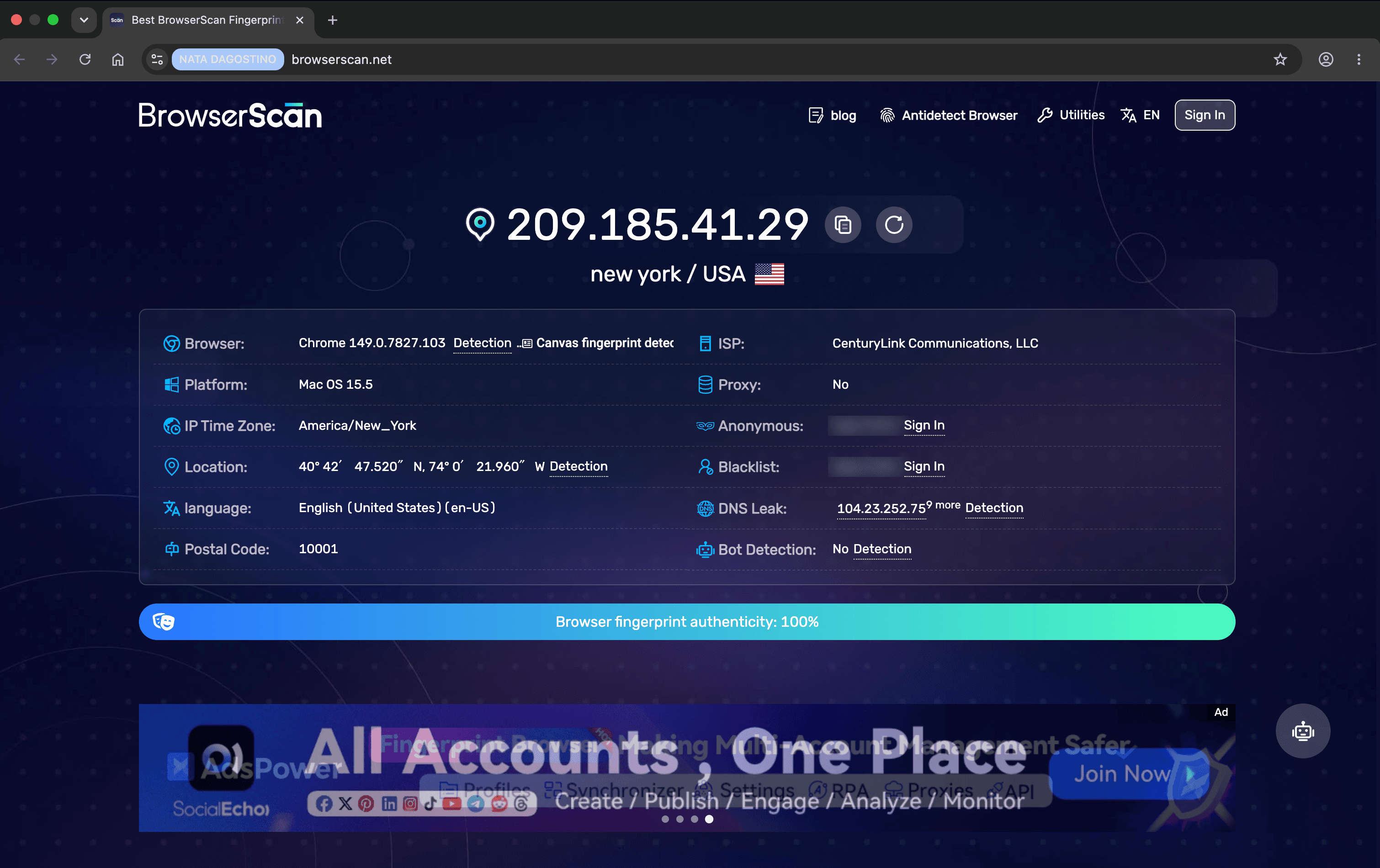This screenshot has height=868, width=1380.
Task: Open the Utilities menu
Action: pos(1071,115)
